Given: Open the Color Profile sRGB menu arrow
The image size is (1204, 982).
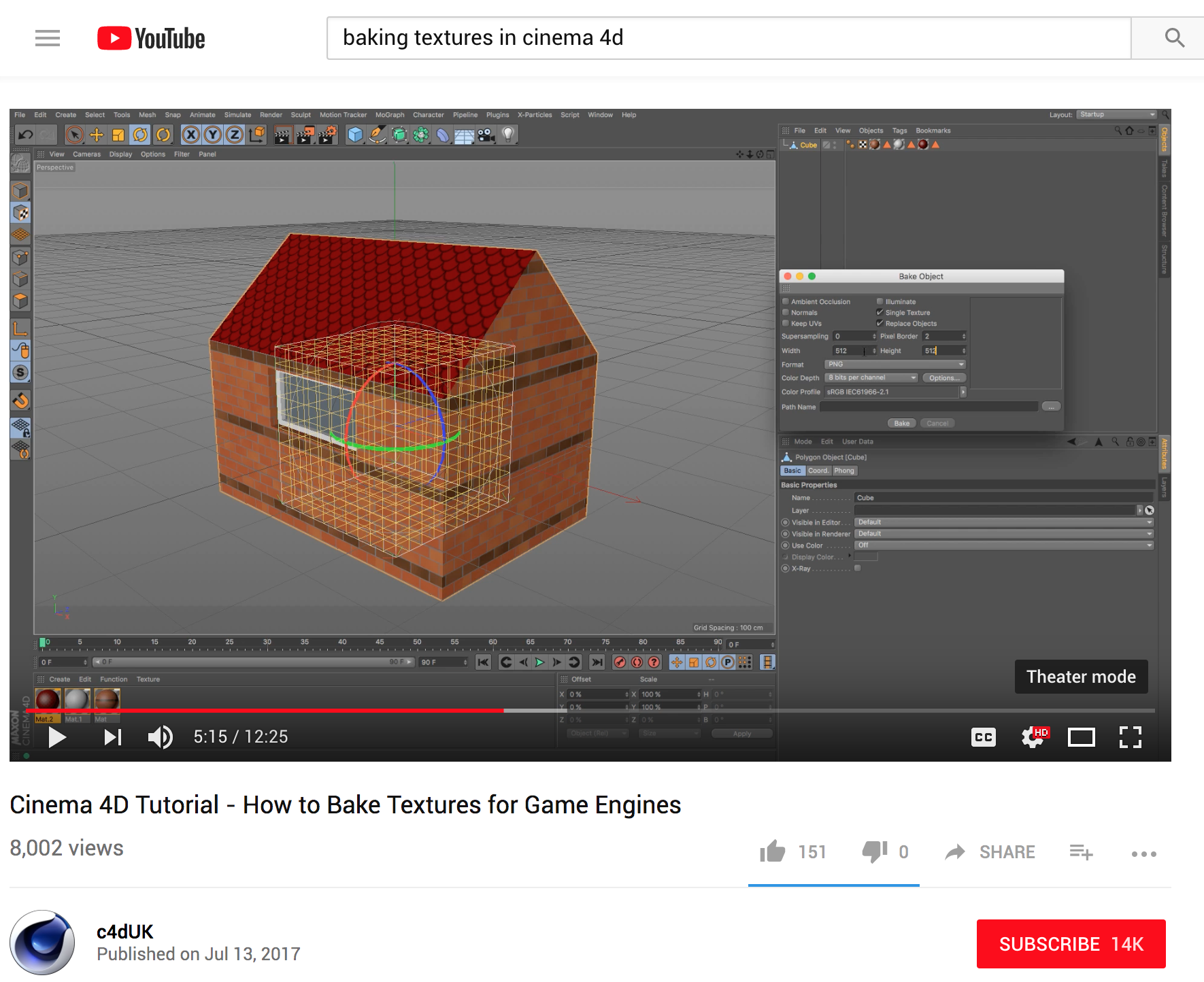Looking at the screenshot, I should coord(963,392).
